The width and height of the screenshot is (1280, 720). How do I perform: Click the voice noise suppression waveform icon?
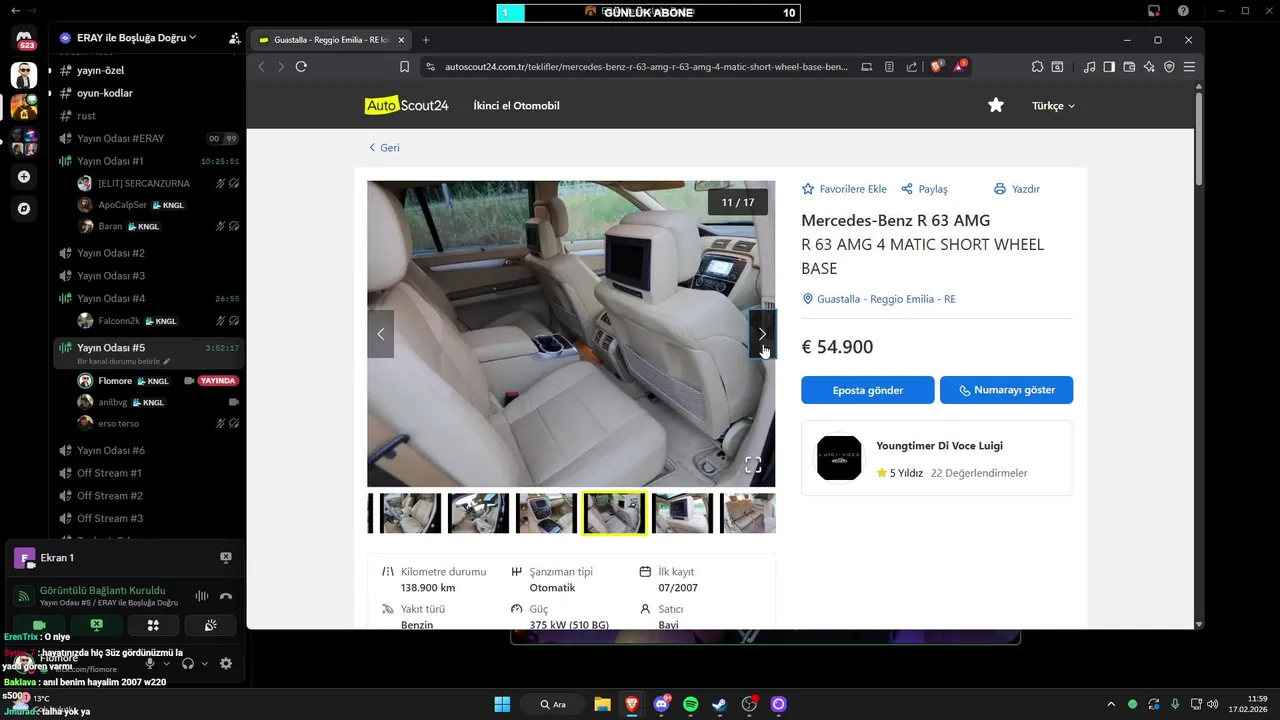202,596
